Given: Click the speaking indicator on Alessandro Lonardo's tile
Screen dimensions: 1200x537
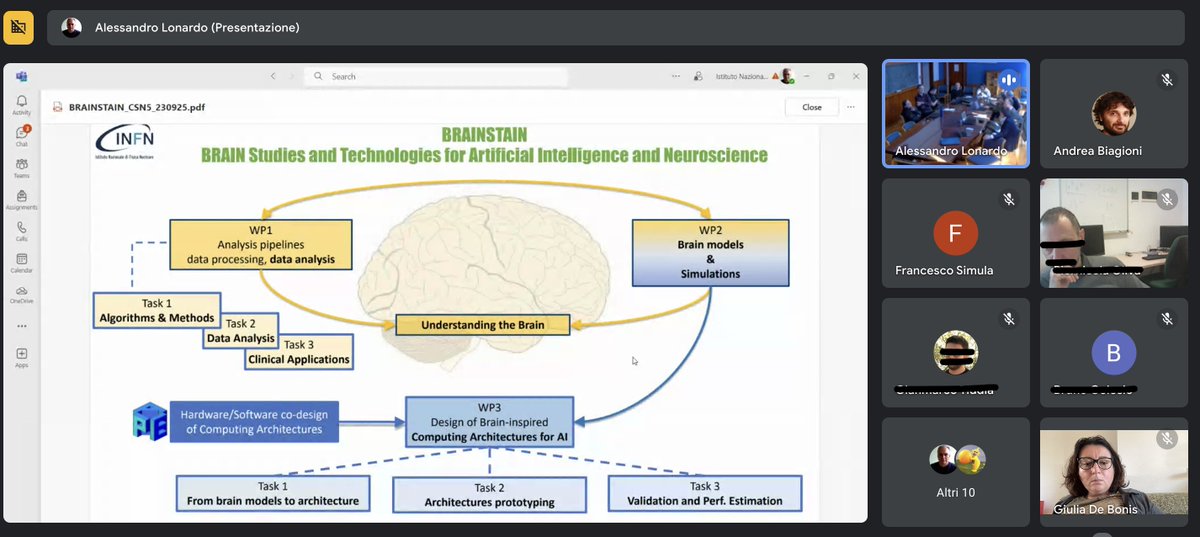Looking at the screenshot, I should pyautogui.click(x=1008, y=80).
